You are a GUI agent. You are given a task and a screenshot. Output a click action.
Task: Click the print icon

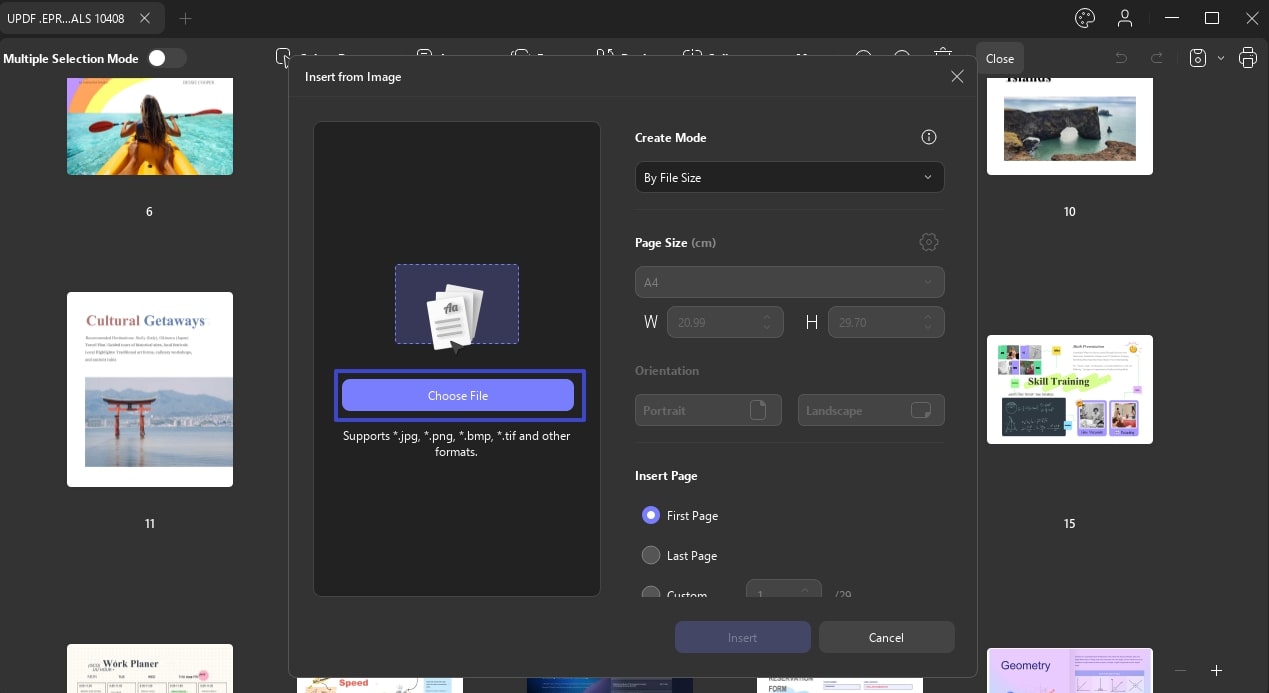[1248, 58]
